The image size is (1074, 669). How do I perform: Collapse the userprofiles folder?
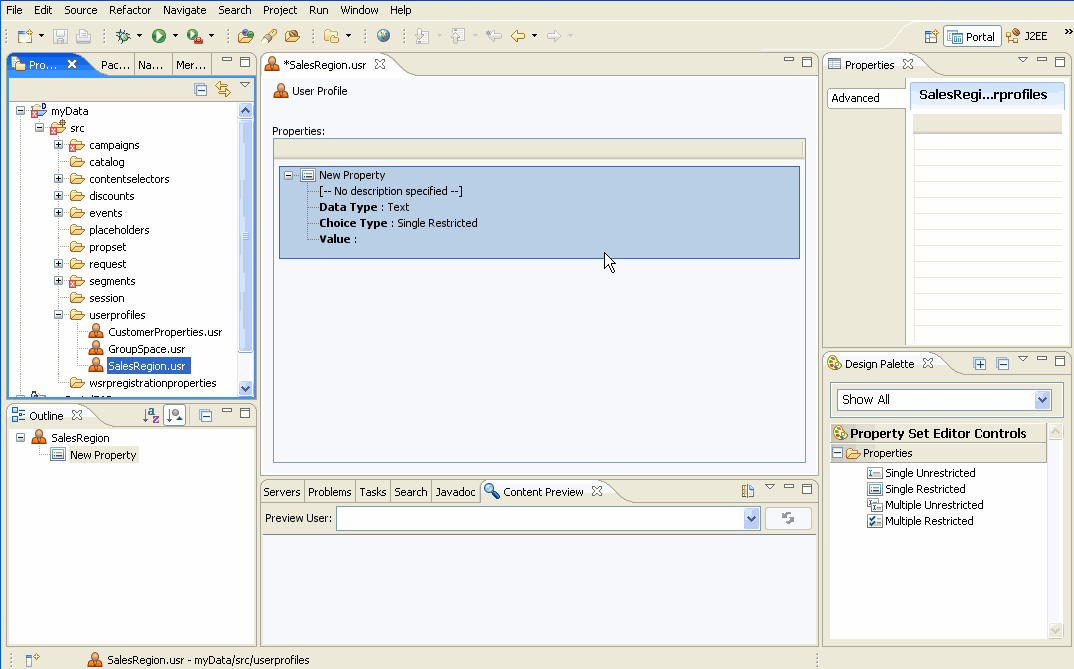[x=58, y=314]
